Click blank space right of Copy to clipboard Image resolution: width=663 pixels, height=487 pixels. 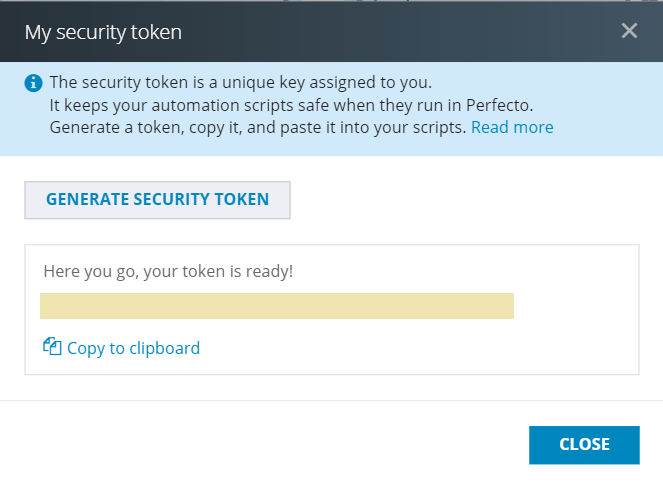click(419, 348)
